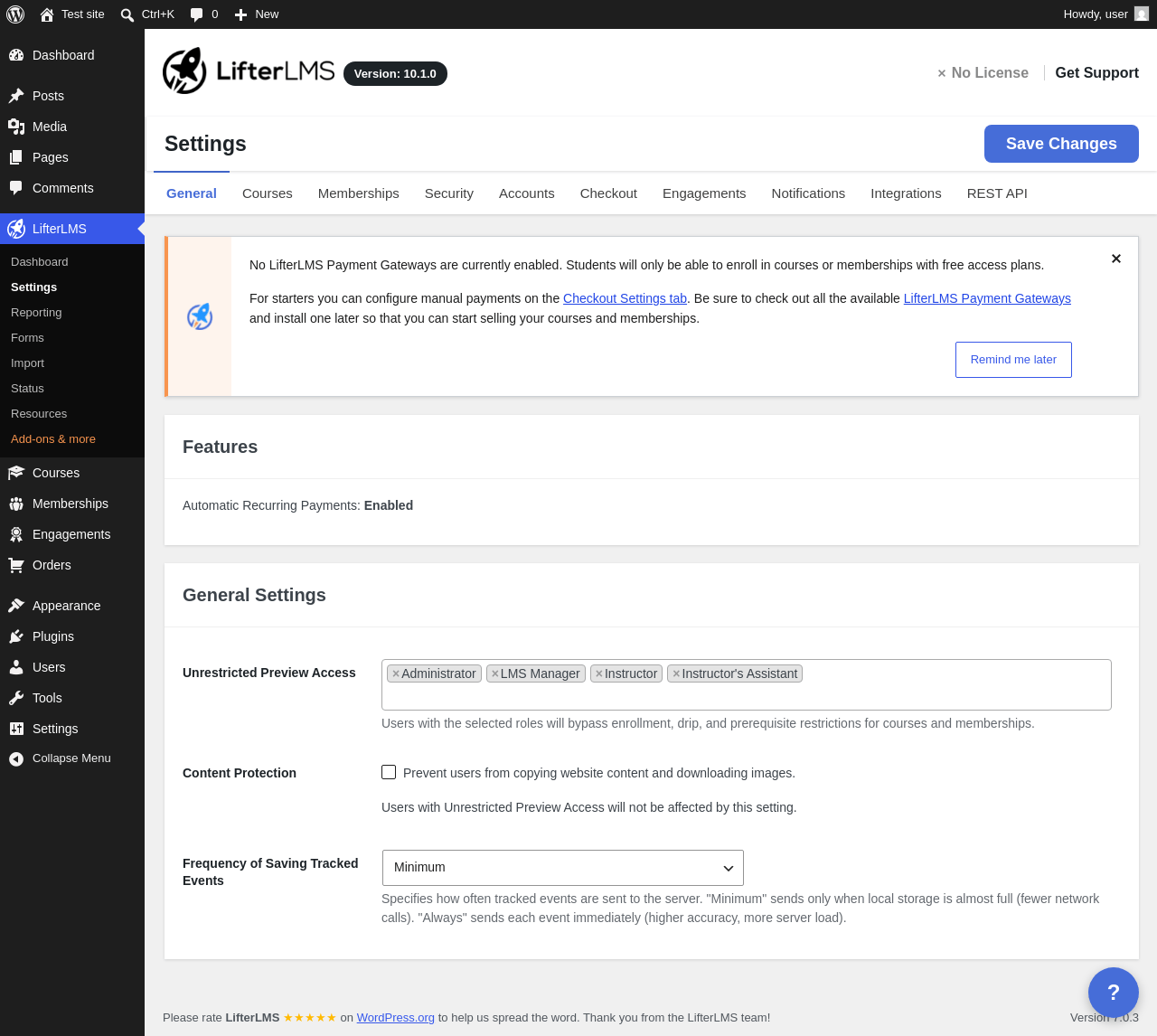
Task: Click the WordPress Settings sliders icon
Action: 16,729
